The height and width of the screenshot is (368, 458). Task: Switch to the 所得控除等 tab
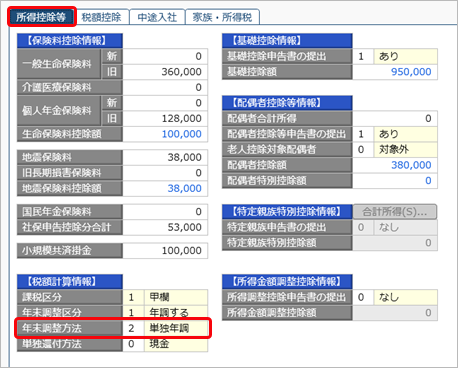coord(42,17)
